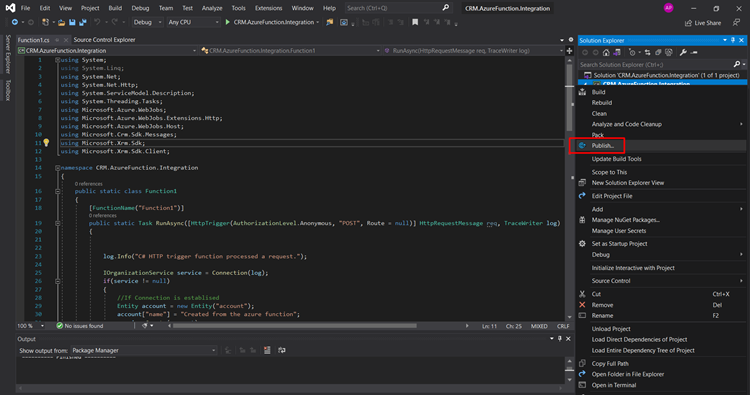Click the search icon in the Quick Launch box

pyautogui.click(x=446, y=8)
